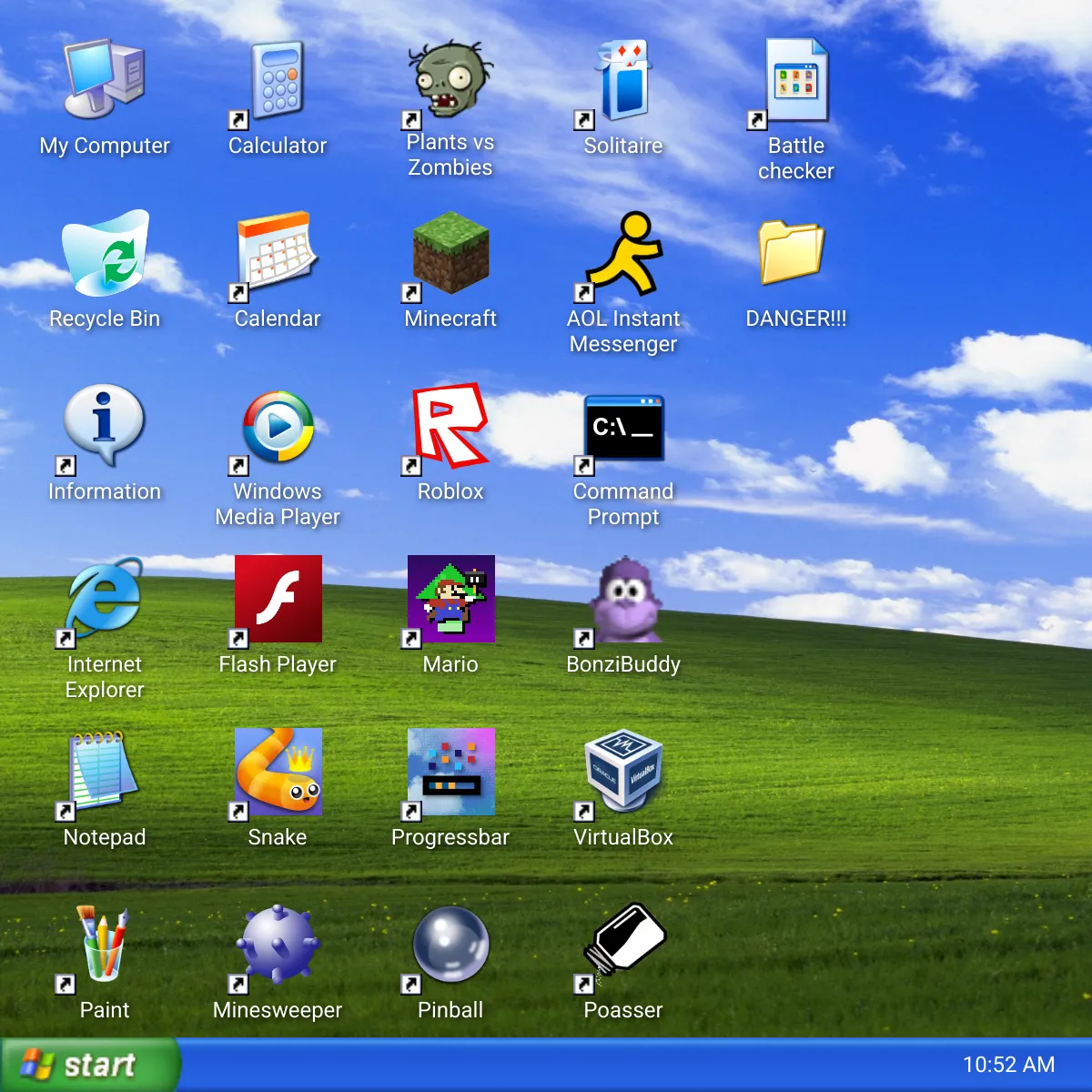
Task: Open Flash Player
Action: click(x=277, y=599)
